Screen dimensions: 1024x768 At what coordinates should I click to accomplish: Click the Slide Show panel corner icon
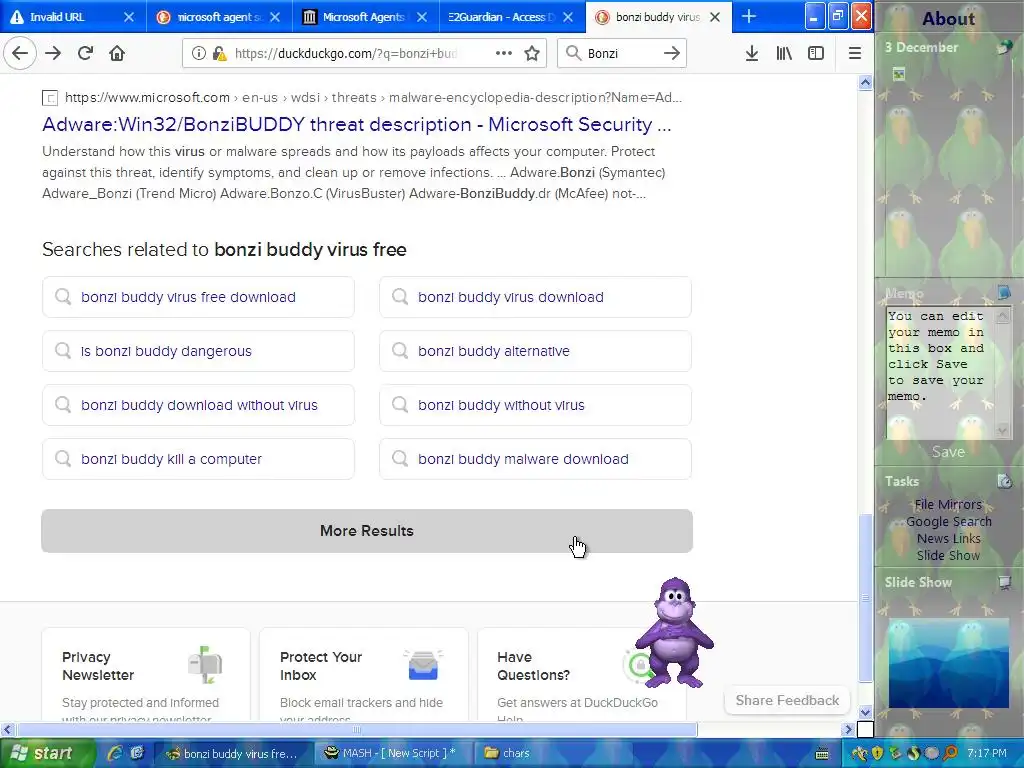tap(1004, 582)
